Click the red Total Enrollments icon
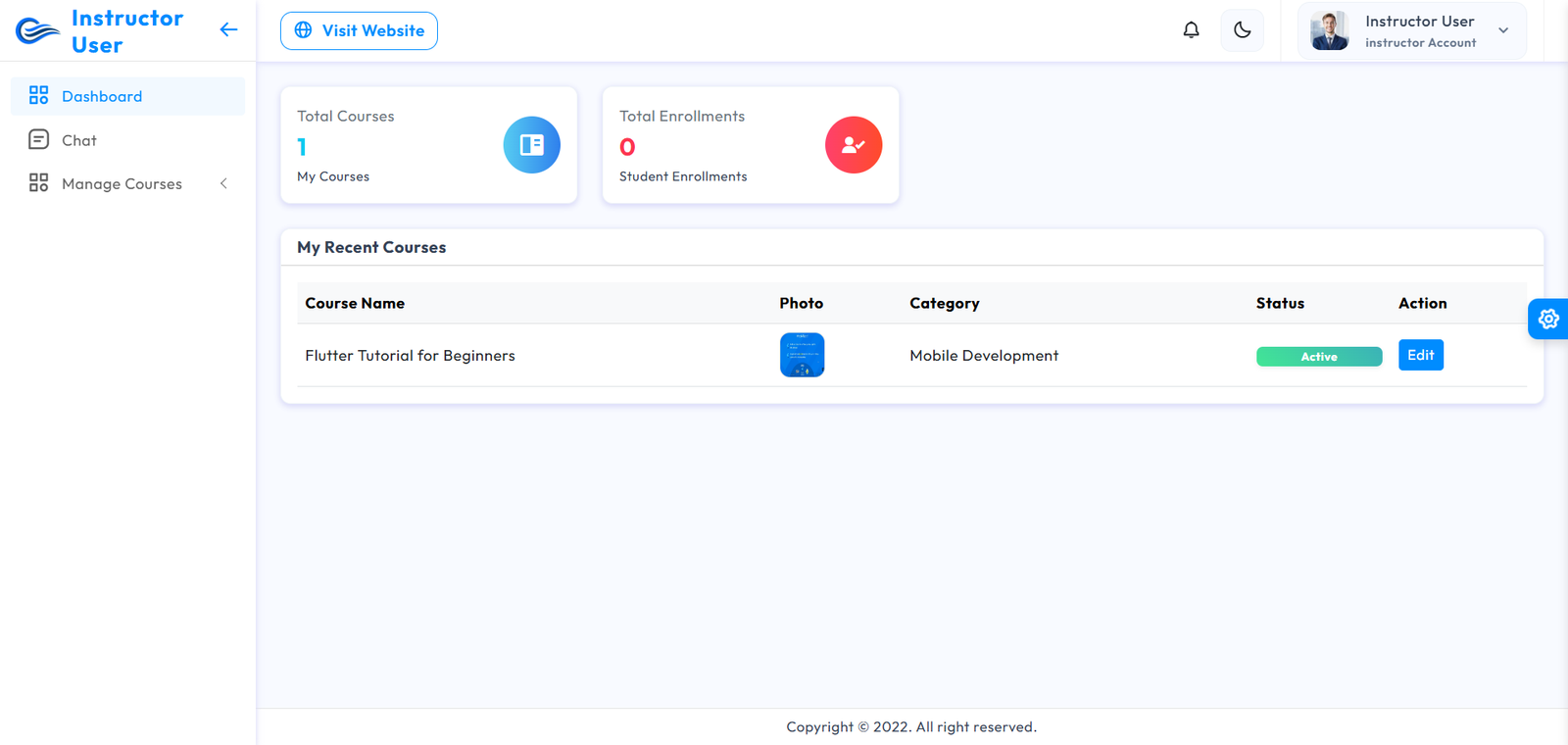 (853, 145)
